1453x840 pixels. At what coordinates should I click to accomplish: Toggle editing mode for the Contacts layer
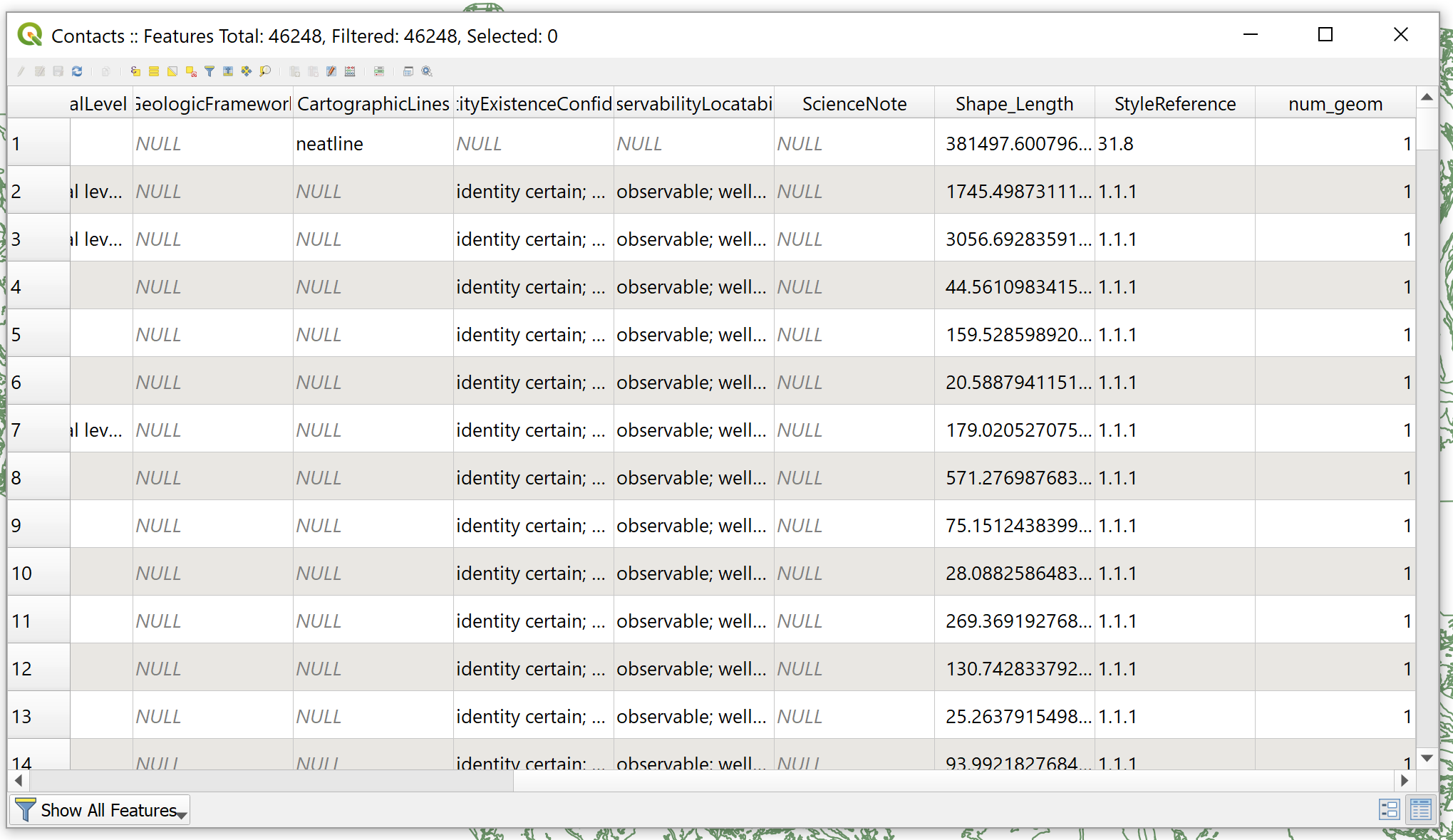21,71
